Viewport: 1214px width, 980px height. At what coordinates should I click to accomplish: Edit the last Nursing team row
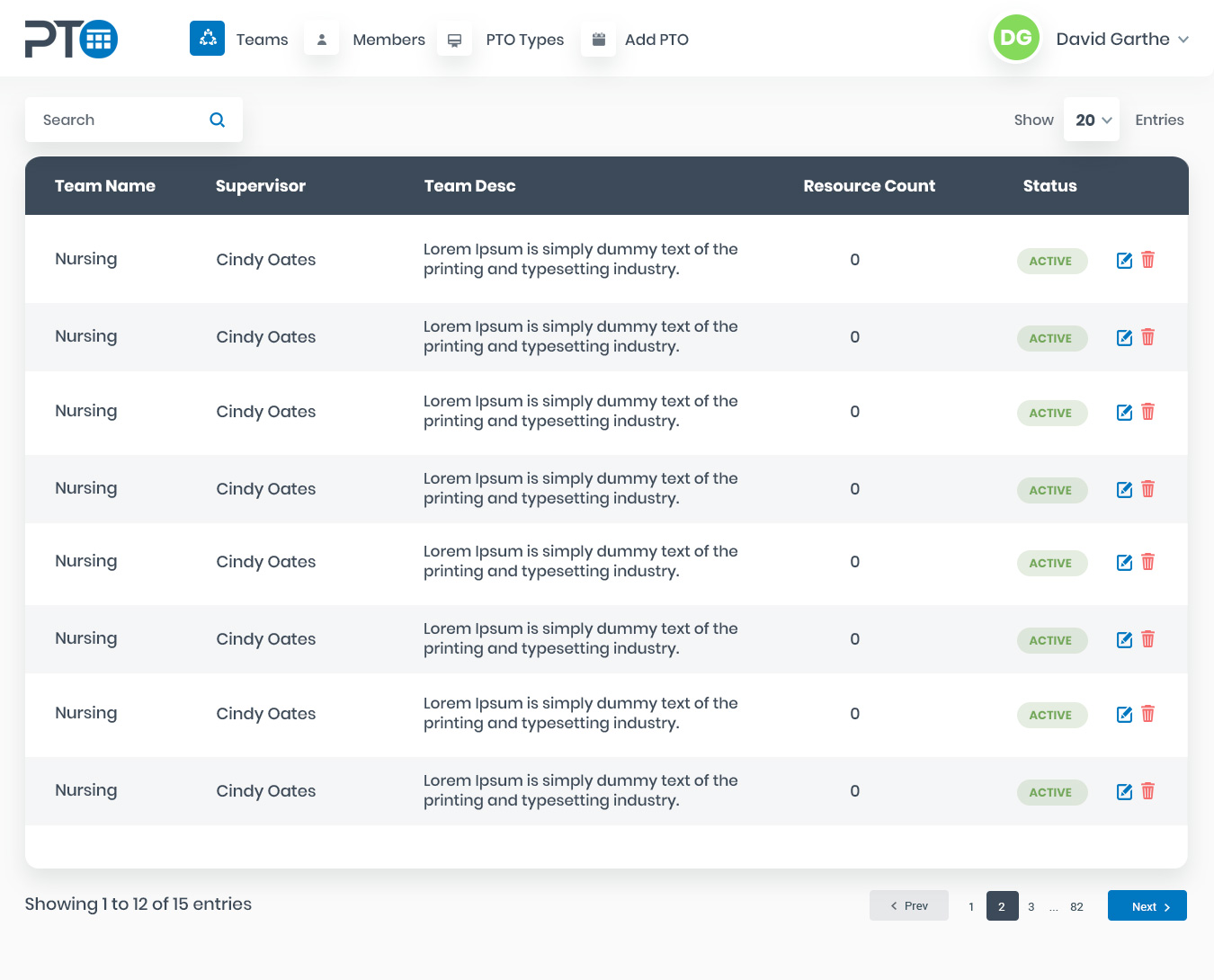[x=1124, y=791]
